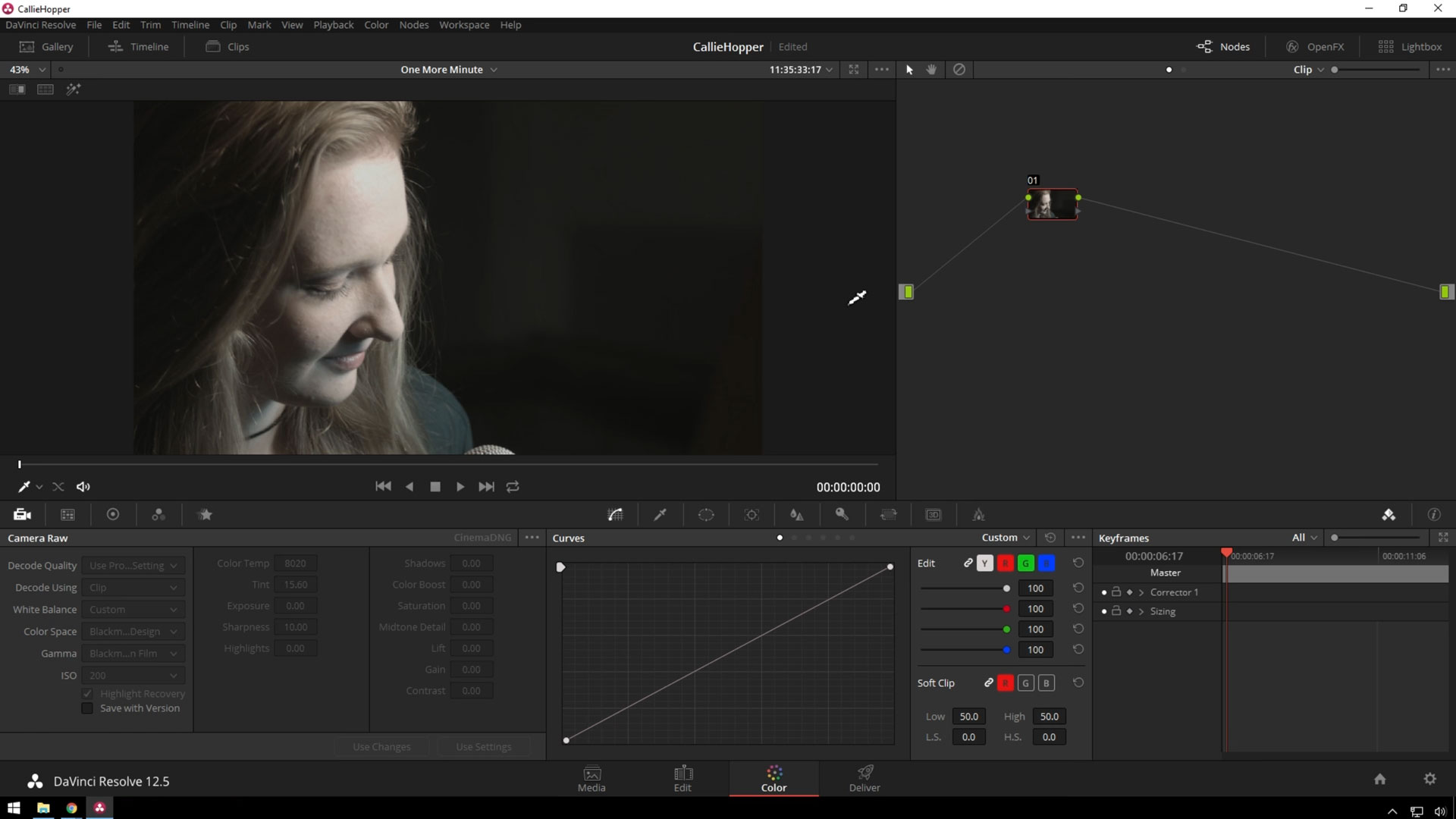Viewport: 1456px width, 819px height.
Task: Open the Sizing palette icon
Action: click(888, 515)
